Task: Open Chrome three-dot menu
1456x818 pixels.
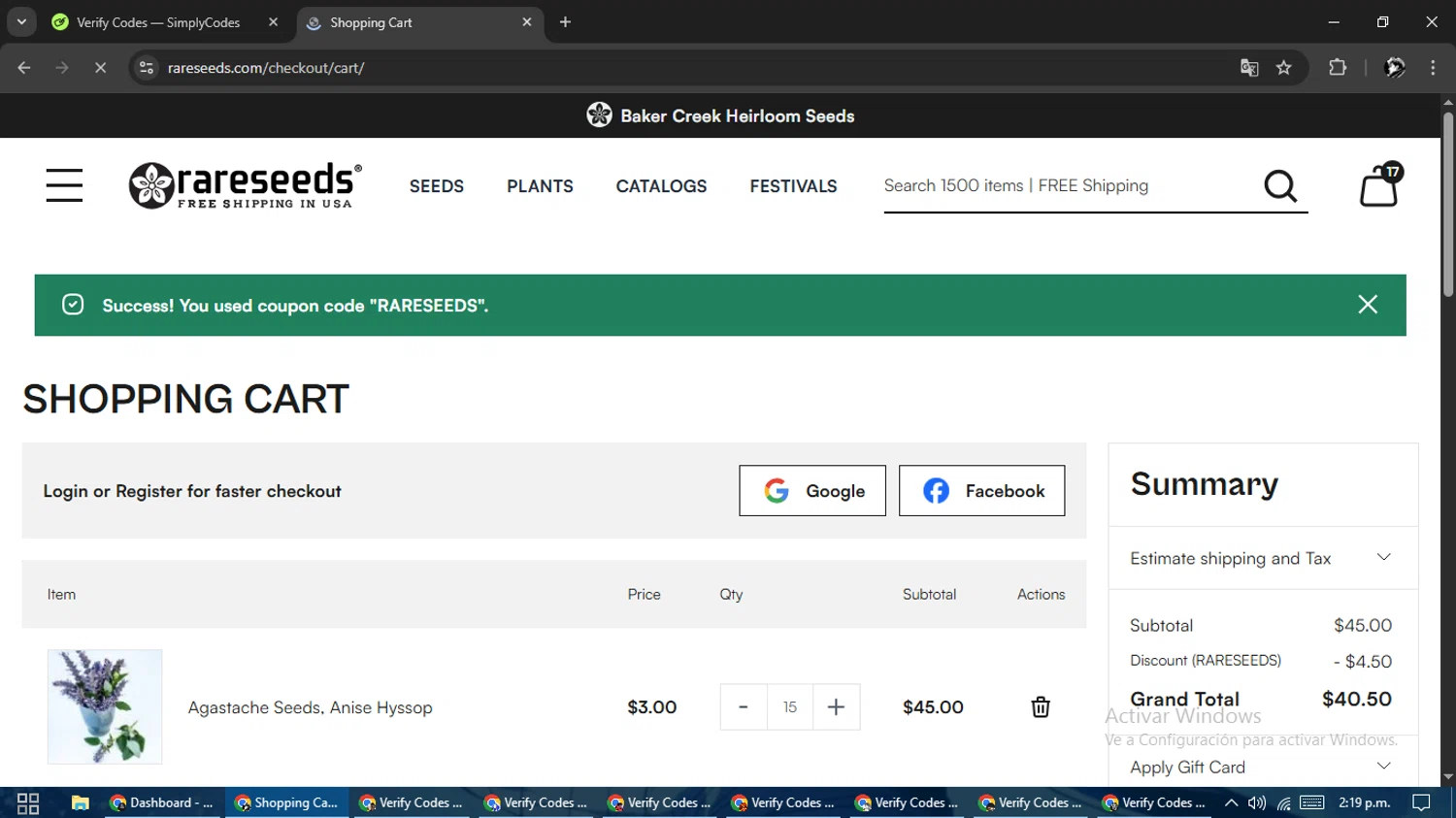Action: click(x=1433, y=68)
